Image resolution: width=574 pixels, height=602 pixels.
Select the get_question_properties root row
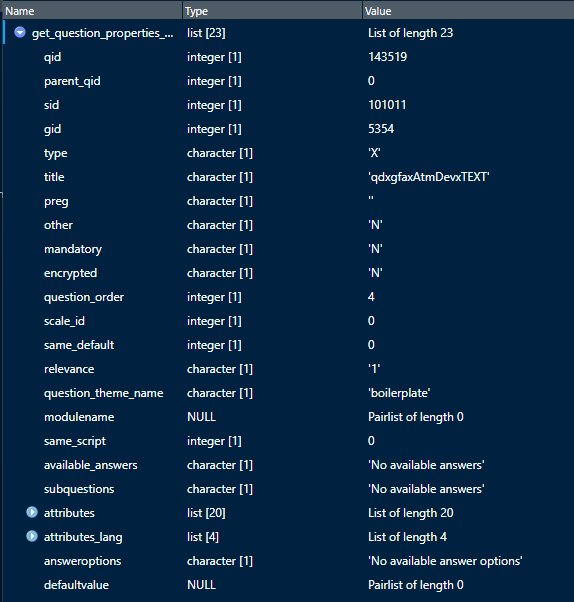click(x=288, y=33)
